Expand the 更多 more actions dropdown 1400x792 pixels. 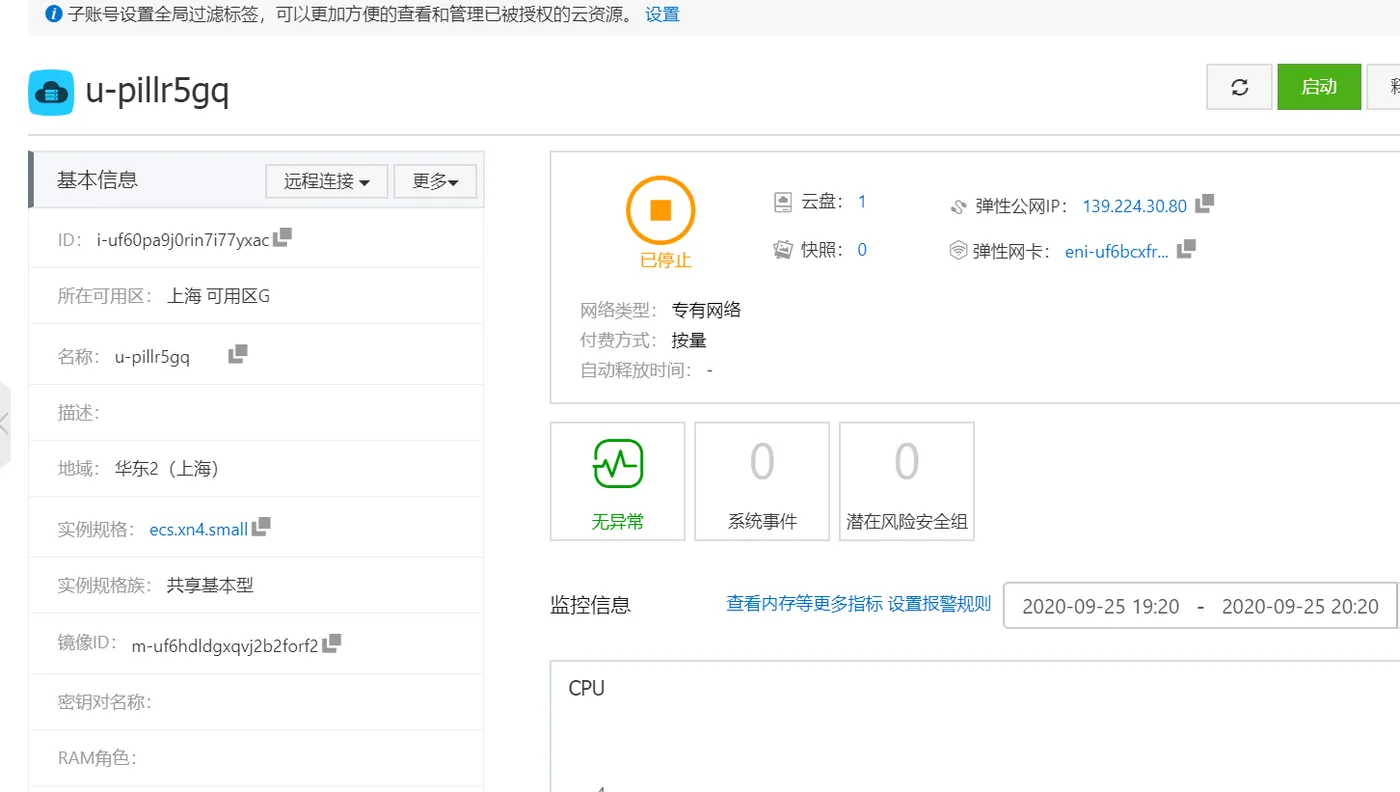[x=435, y=181]
